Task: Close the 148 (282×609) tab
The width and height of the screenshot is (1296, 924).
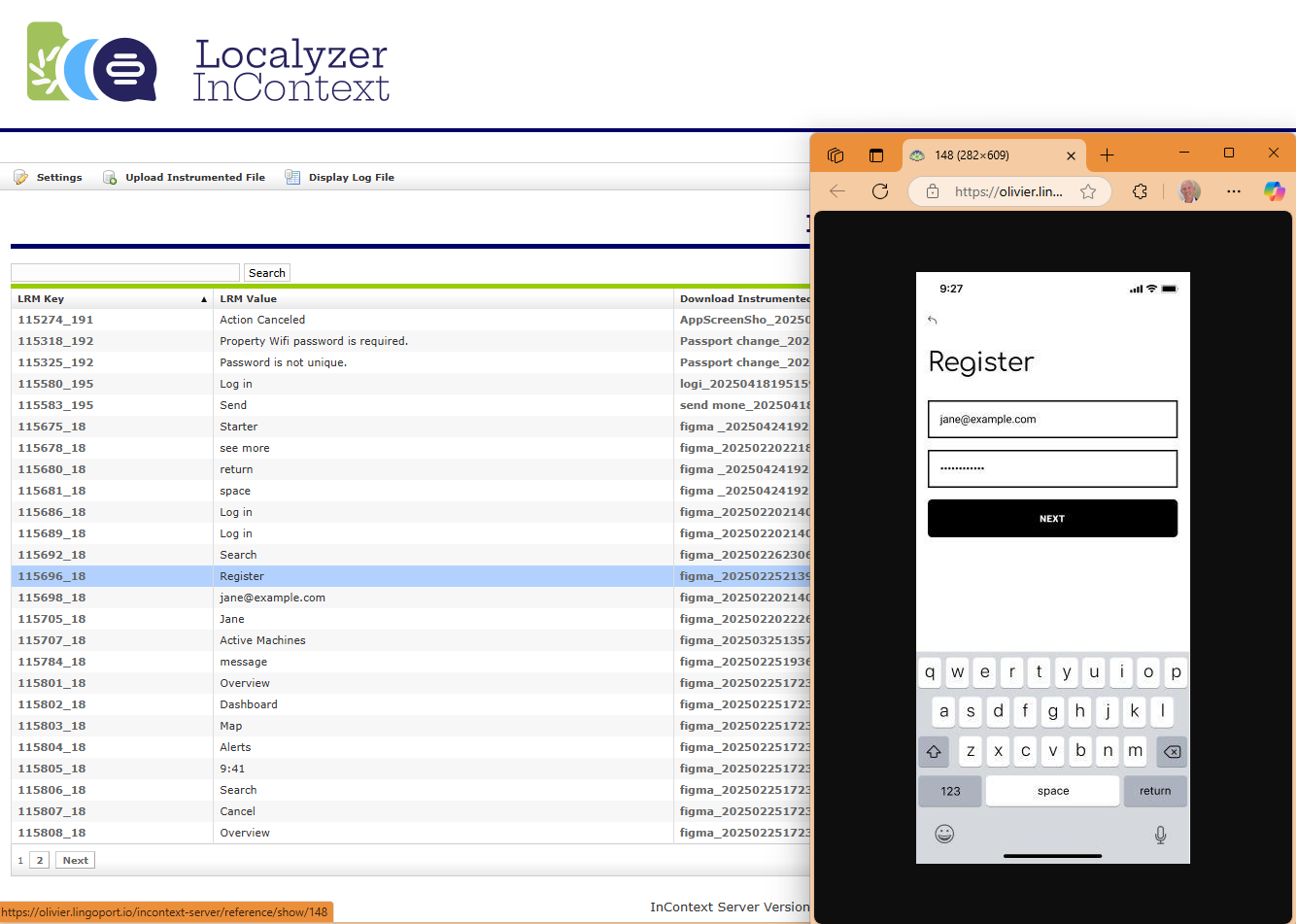Action: click(x=1071, y=155)
